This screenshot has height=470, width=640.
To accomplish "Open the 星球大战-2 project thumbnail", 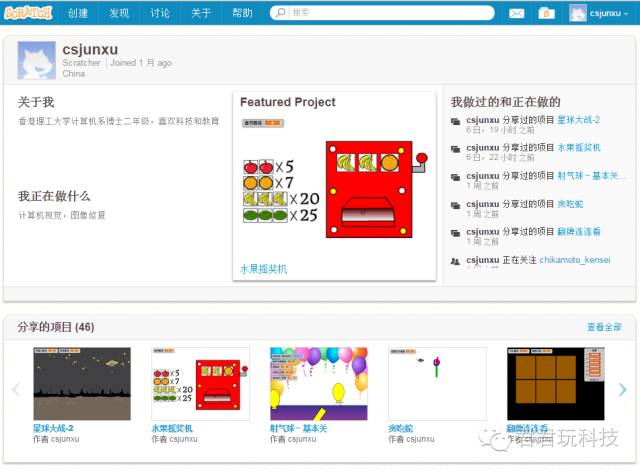I will pos(82,384).
